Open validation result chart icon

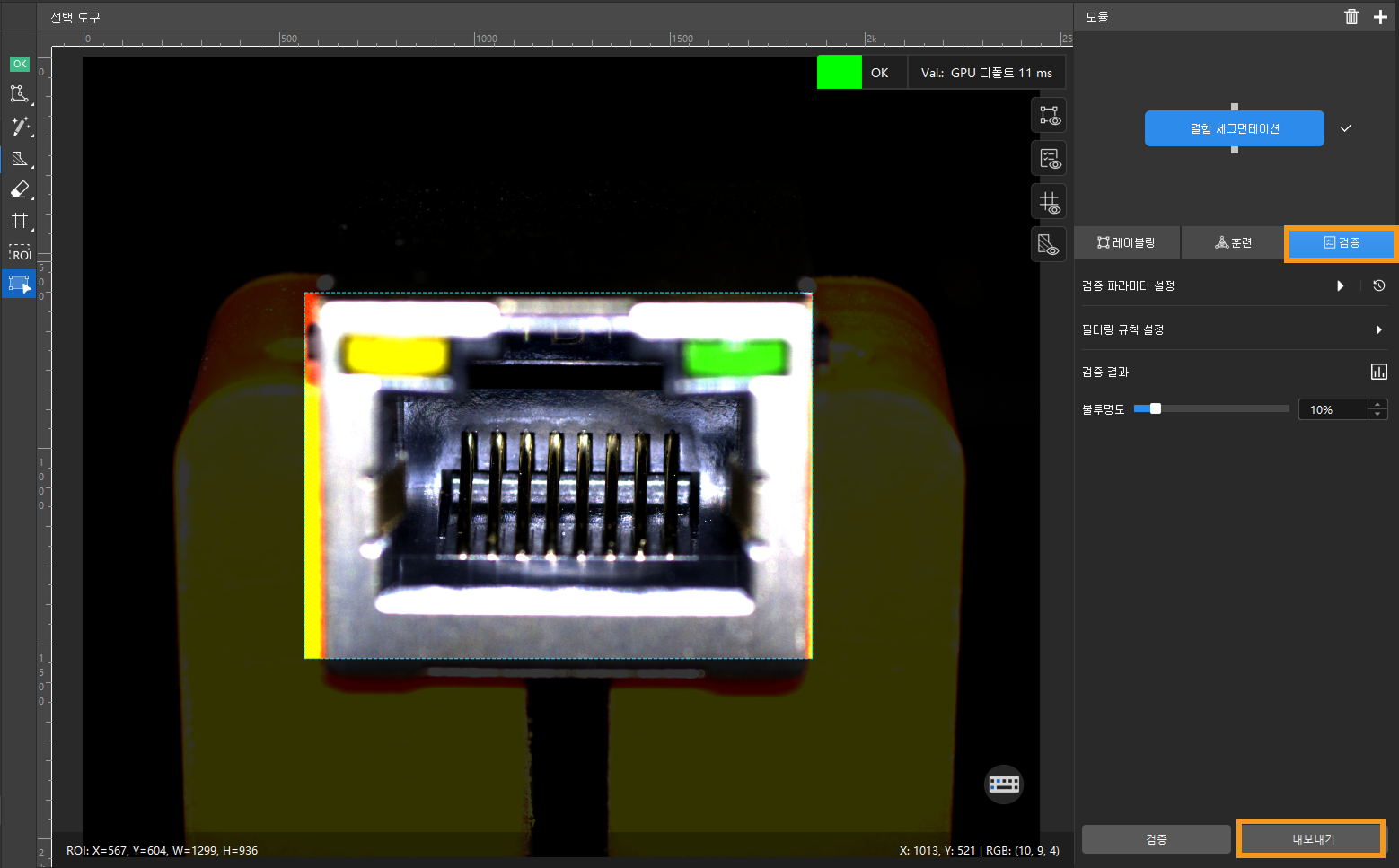pyautogui.click(x=1379, y=372)
